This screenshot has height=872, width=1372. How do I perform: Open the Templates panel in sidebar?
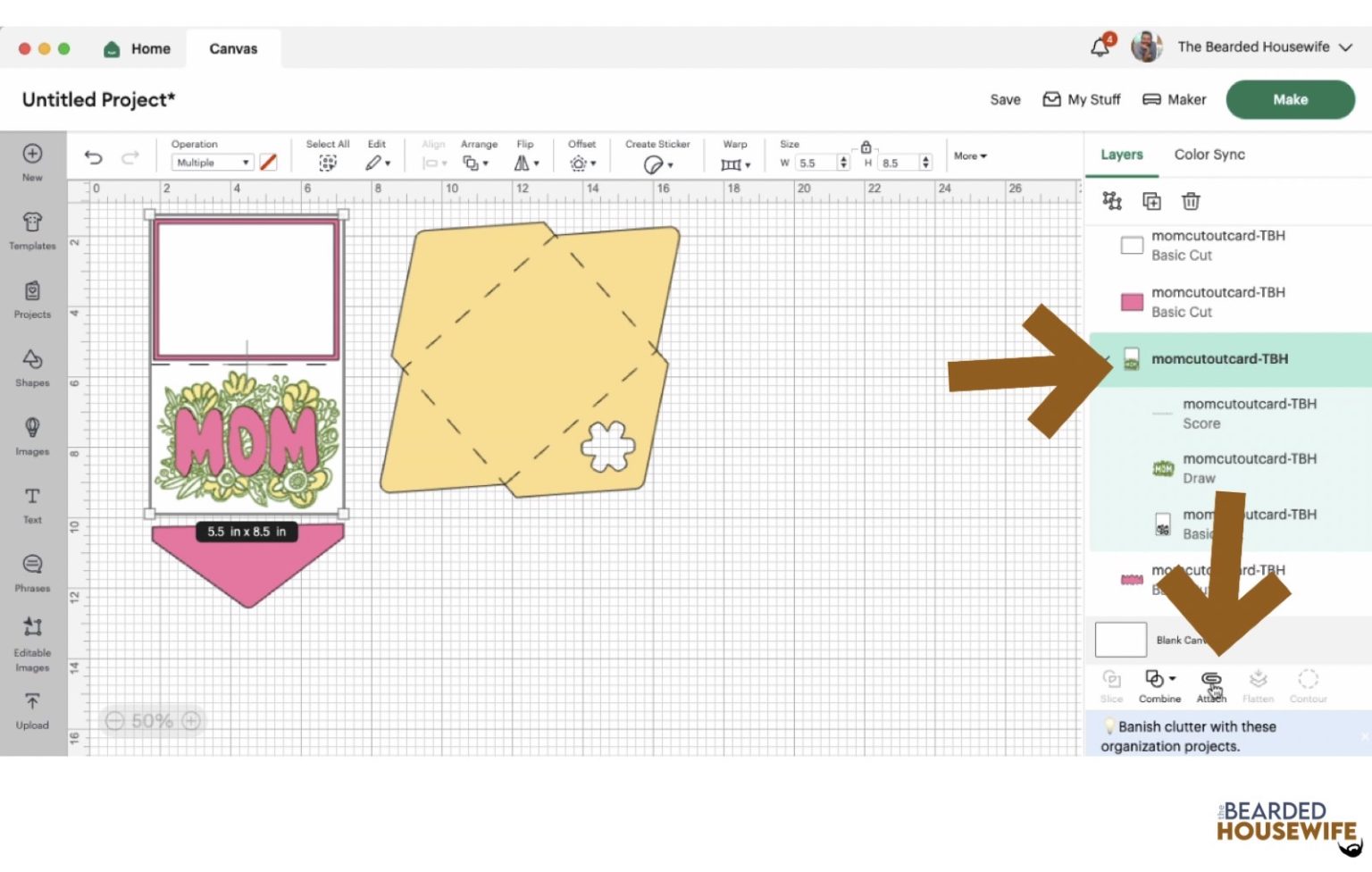tap(32, 230)
